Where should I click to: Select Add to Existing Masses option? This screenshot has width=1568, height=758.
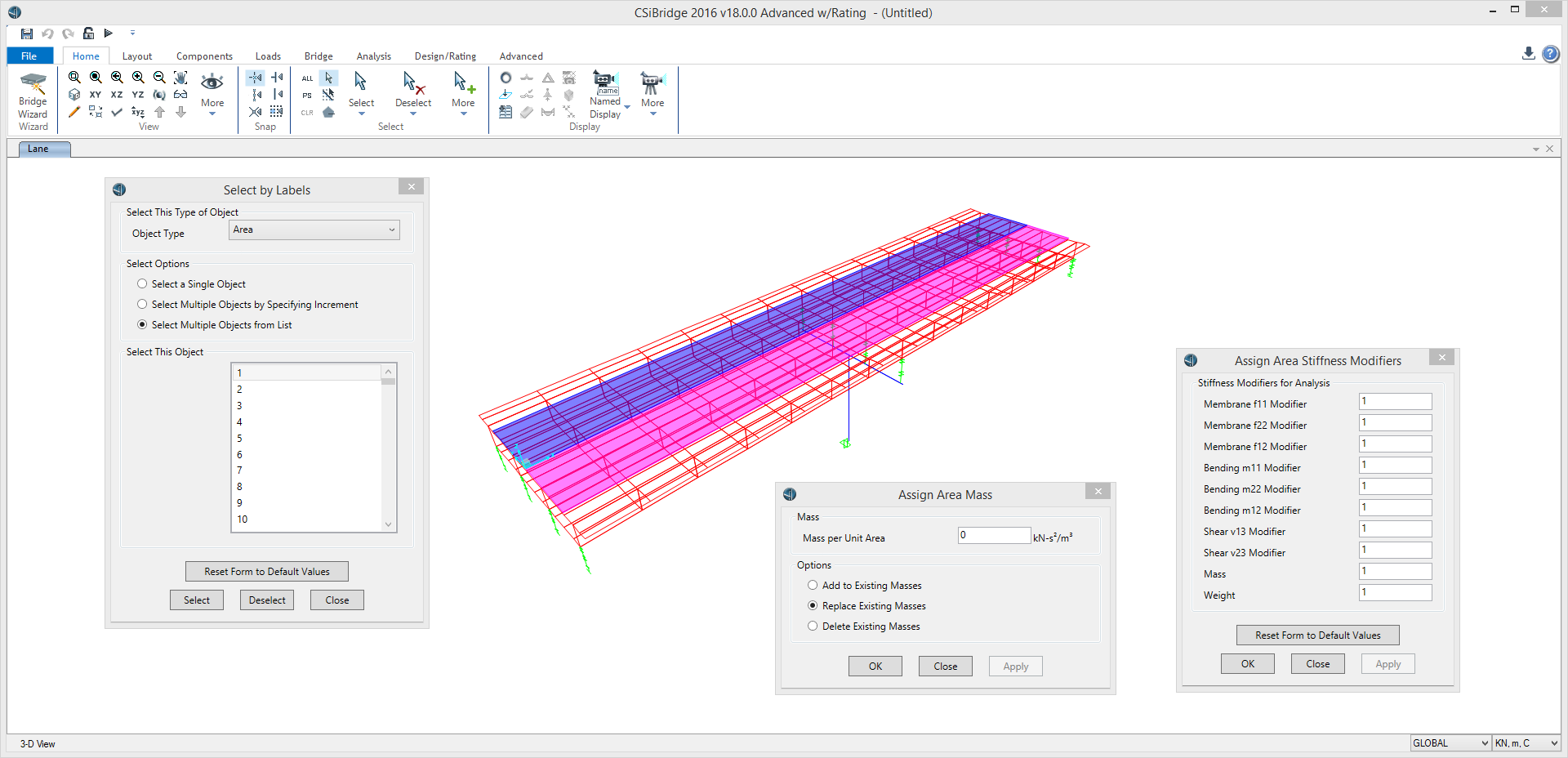[x=813, y=586]
